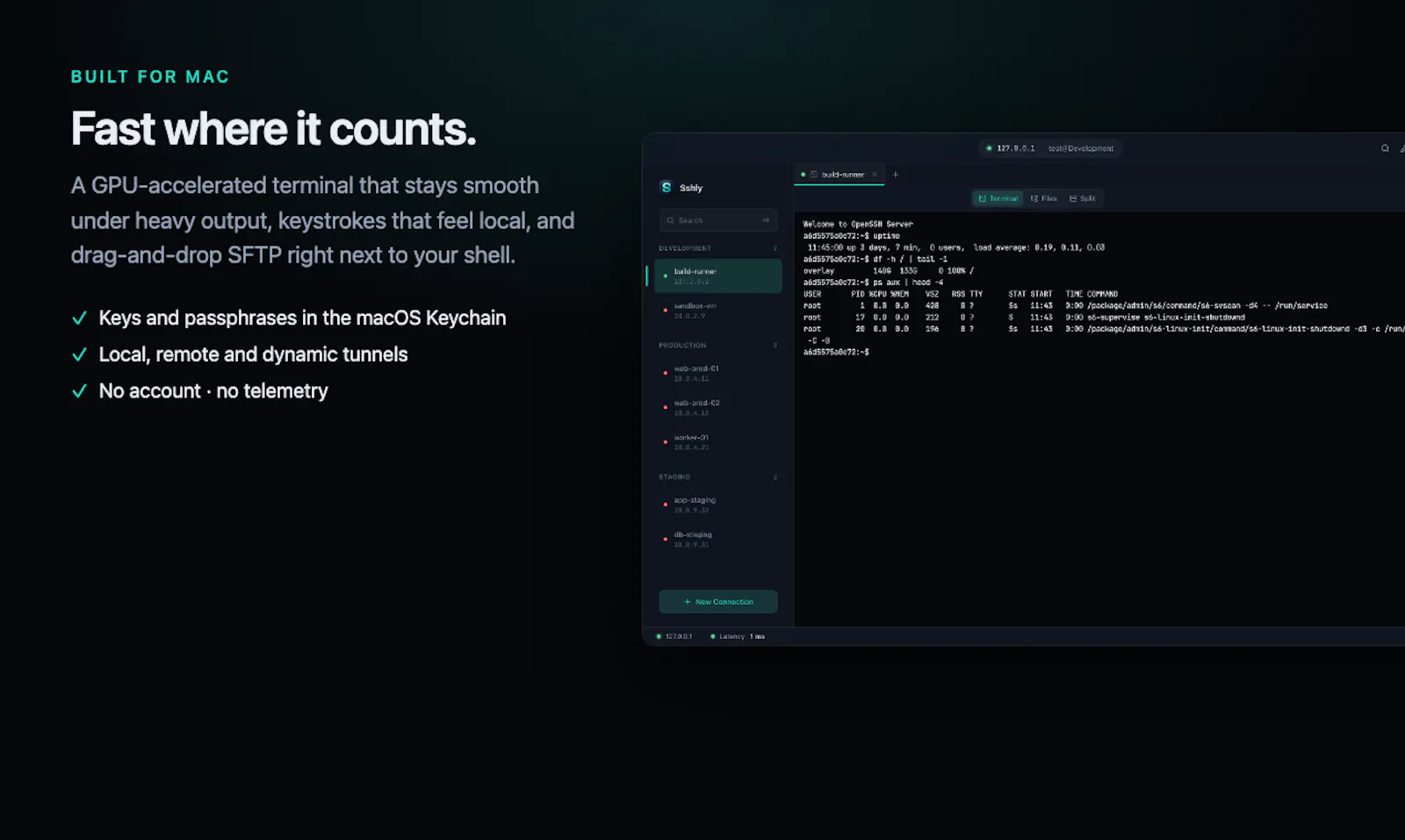Viewport: 1405px width, 840px height.
Task: Select the build-runner connection in the sidebar
Action: 718,276
